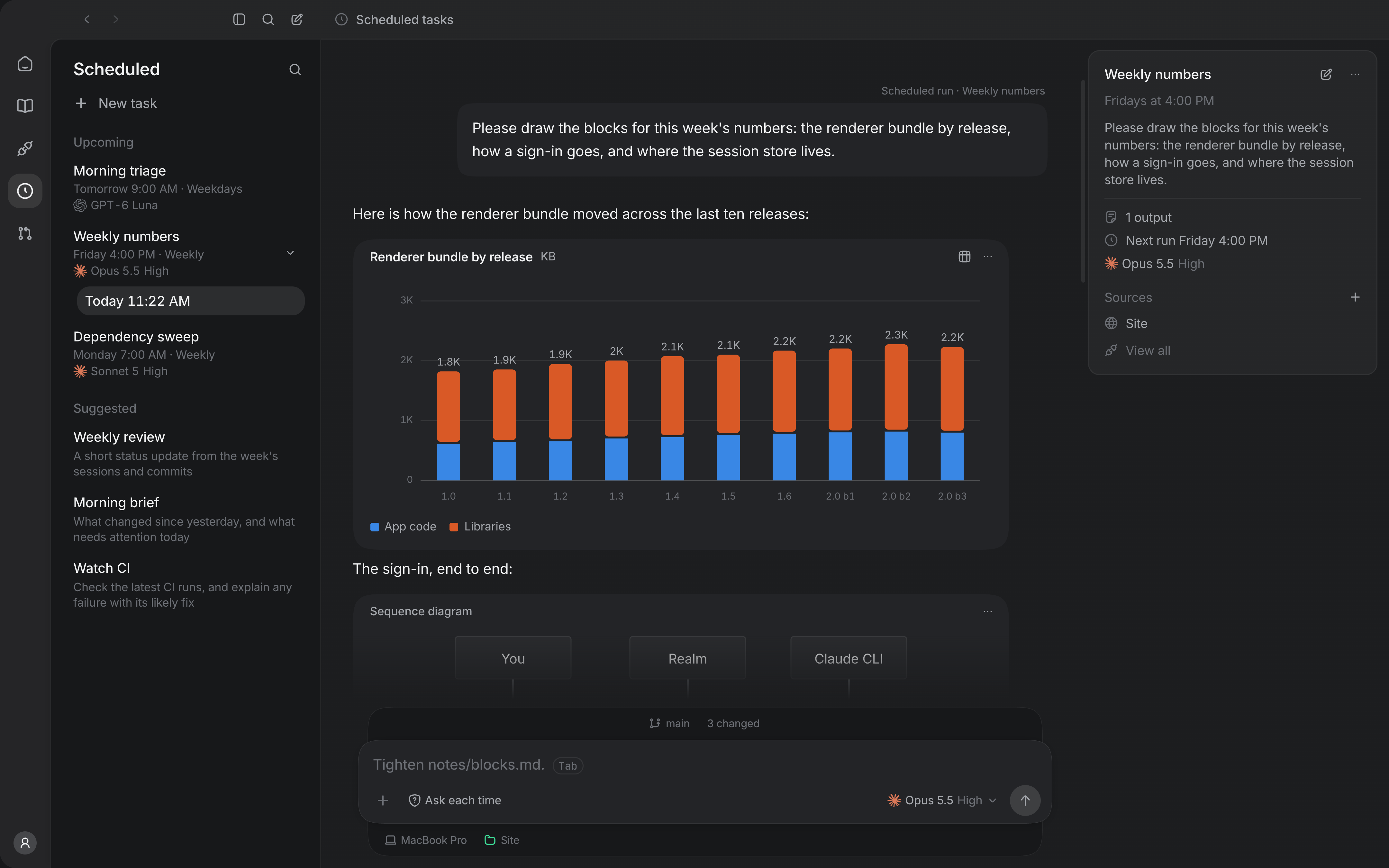Add a source with plus icon
This screenshot has height=868, width=1389.
pos(1355,297)
